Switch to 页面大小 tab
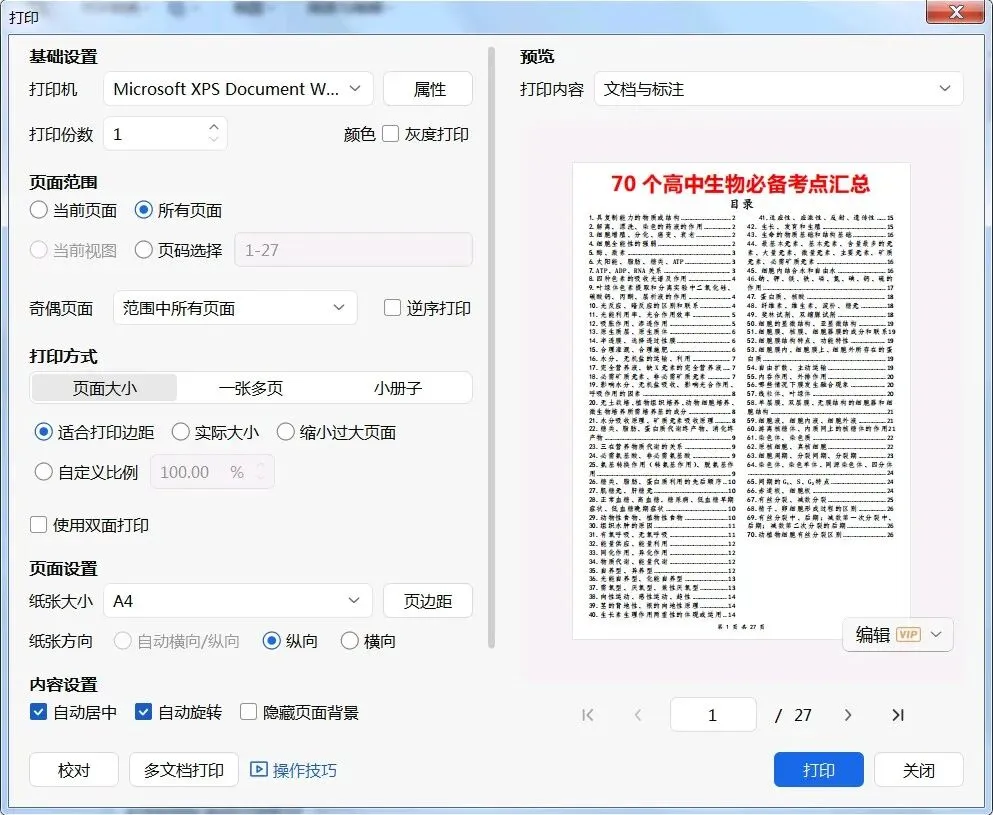The height and width of the screenshot is (815, 993). pos(104,388)
